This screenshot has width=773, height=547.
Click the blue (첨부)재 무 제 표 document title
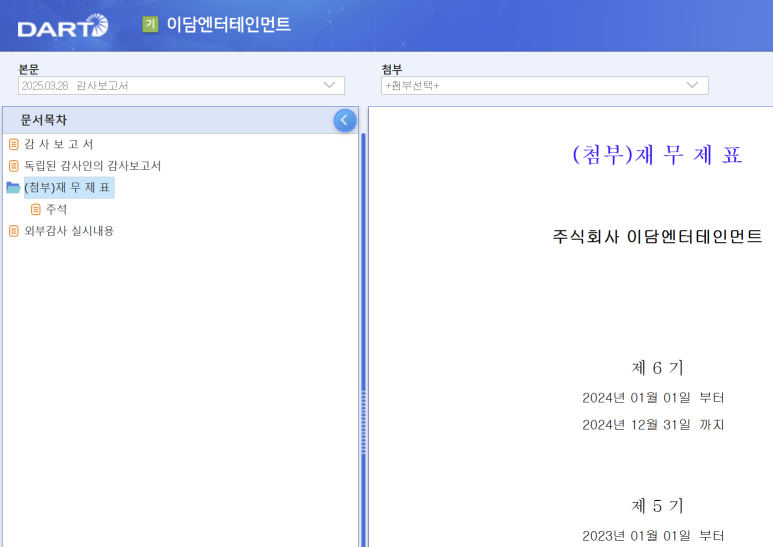[657, 155]
